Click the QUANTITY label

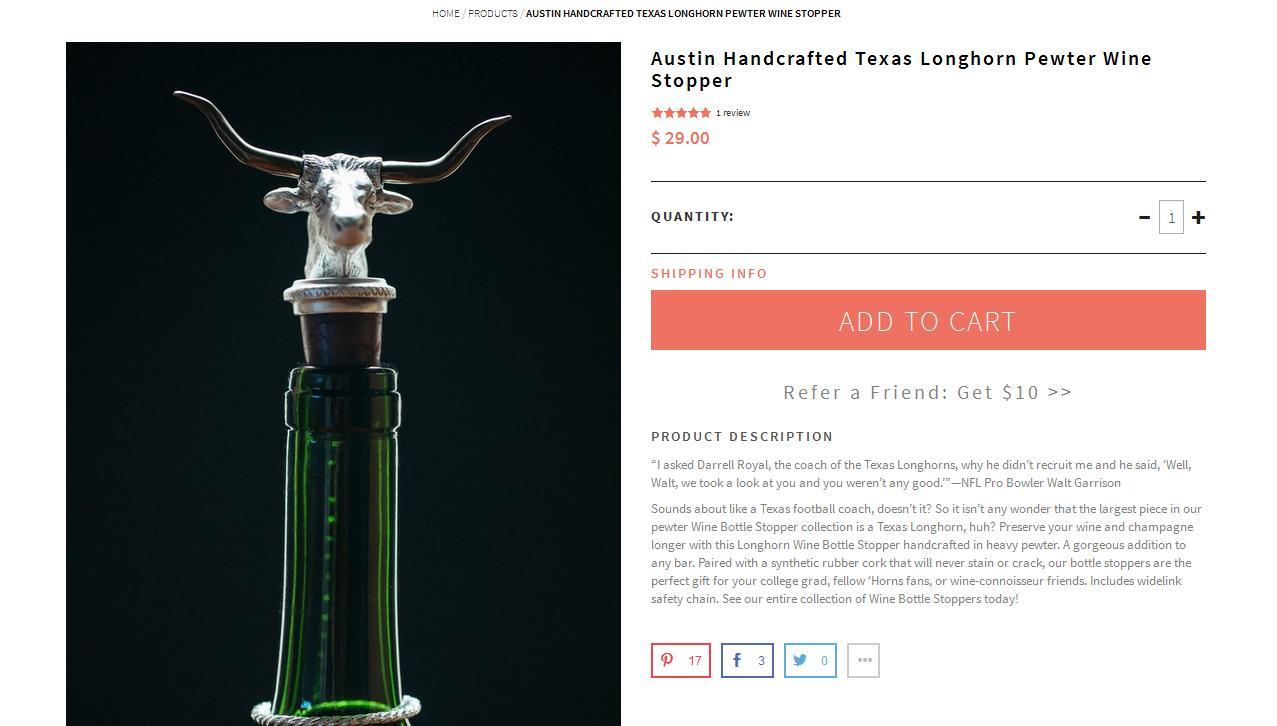click(692, 216)
